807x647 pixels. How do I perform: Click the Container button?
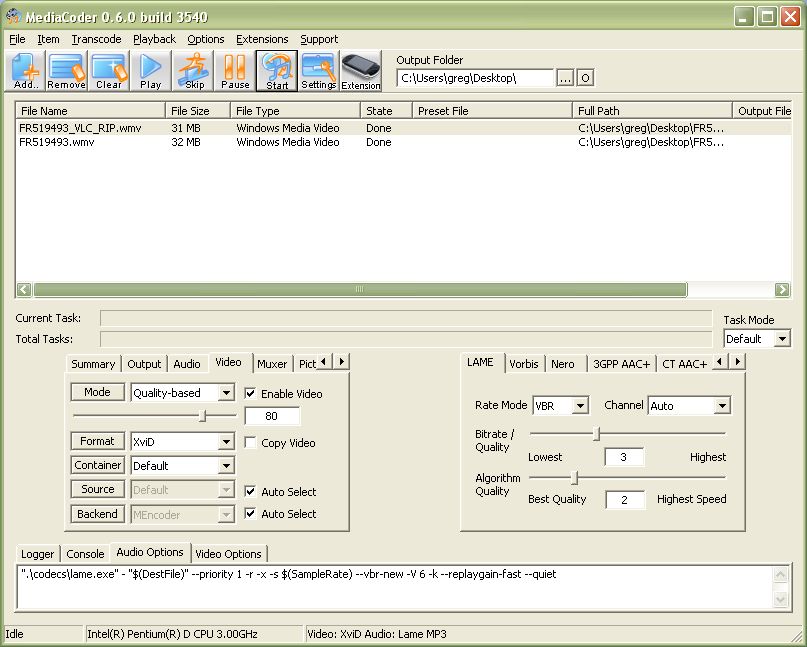pos(98,465)
